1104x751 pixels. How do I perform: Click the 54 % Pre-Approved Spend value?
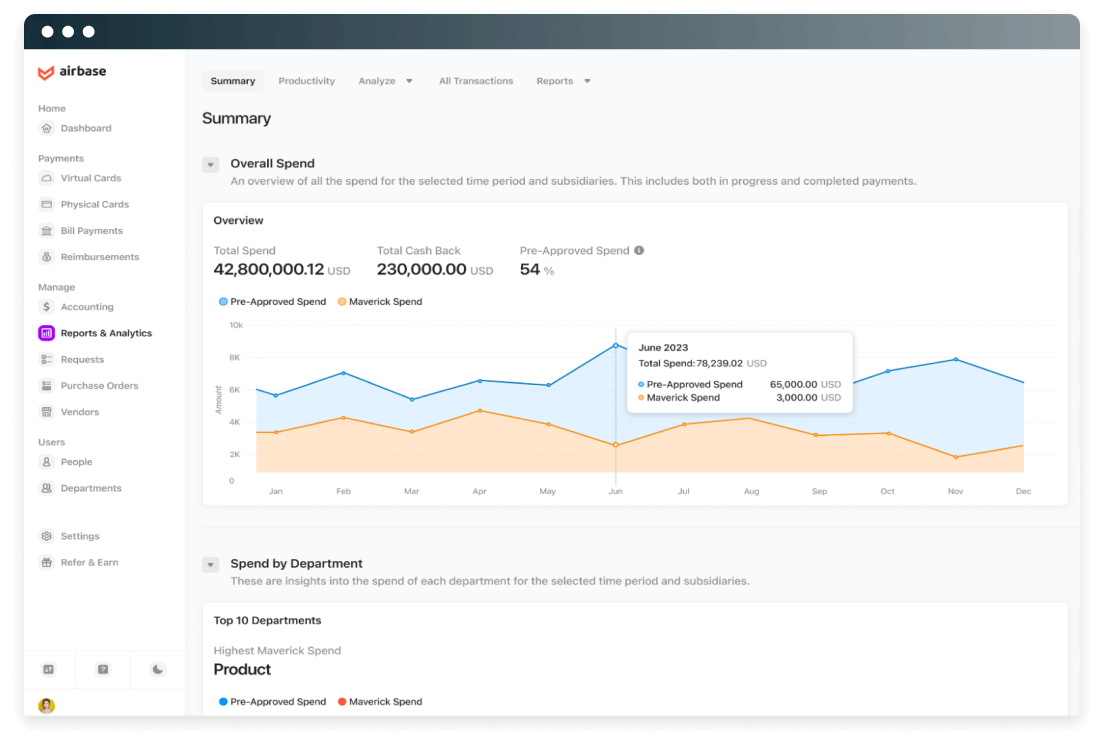537,270
